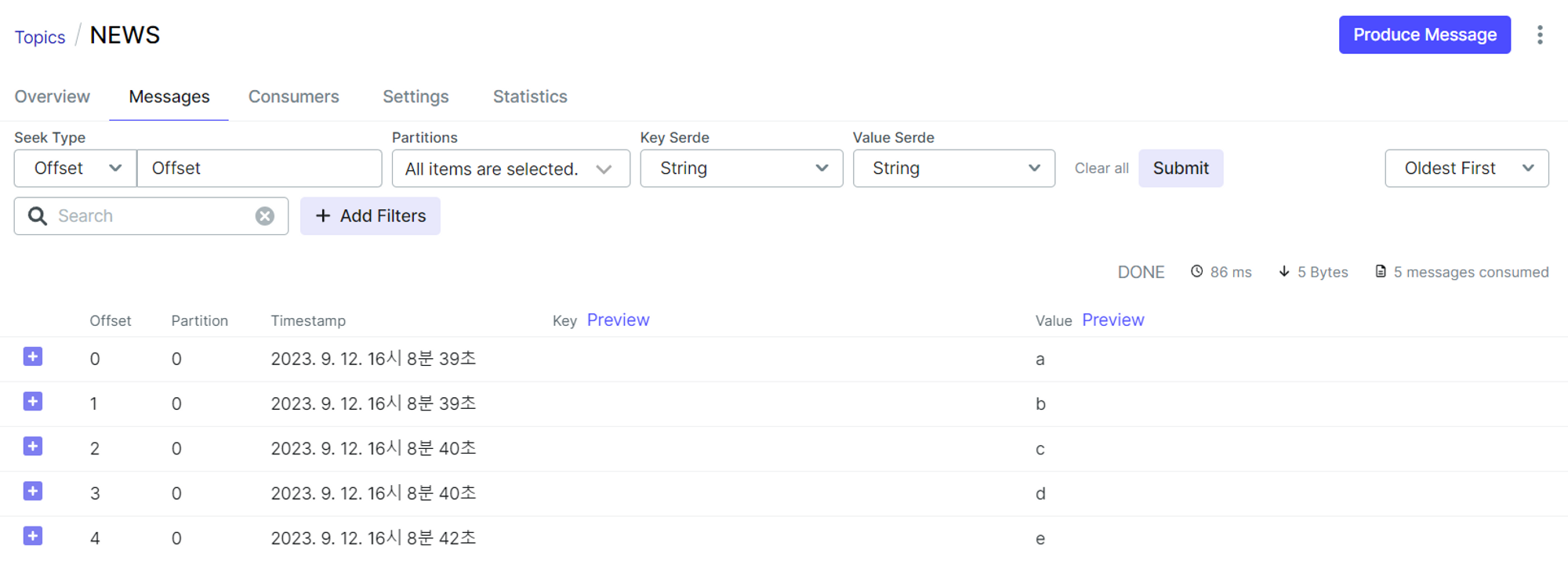
Task: Open the three-dot kebab menu
Action: pyautogui.click(x=1540, y=35)
